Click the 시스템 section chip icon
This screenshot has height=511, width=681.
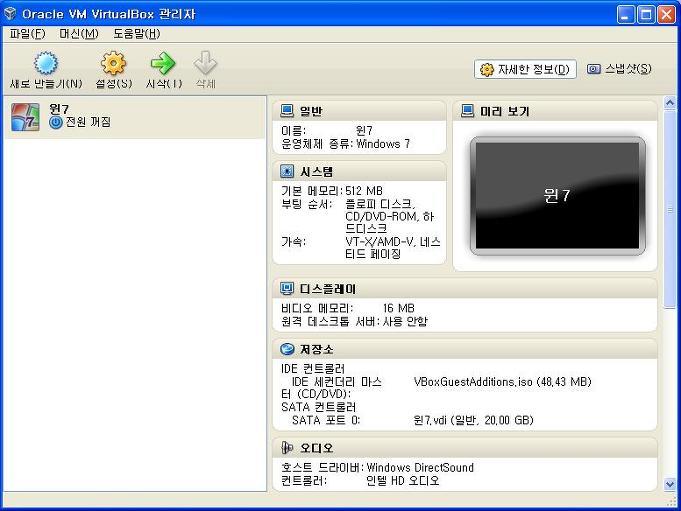point(287,171)
